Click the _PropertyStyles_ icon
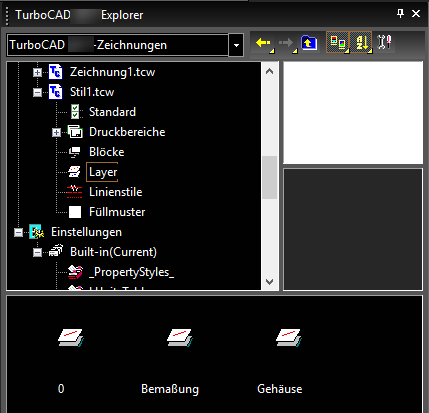Image resolution: width=429 pixels, height=413 pixels. click(75, 272)
